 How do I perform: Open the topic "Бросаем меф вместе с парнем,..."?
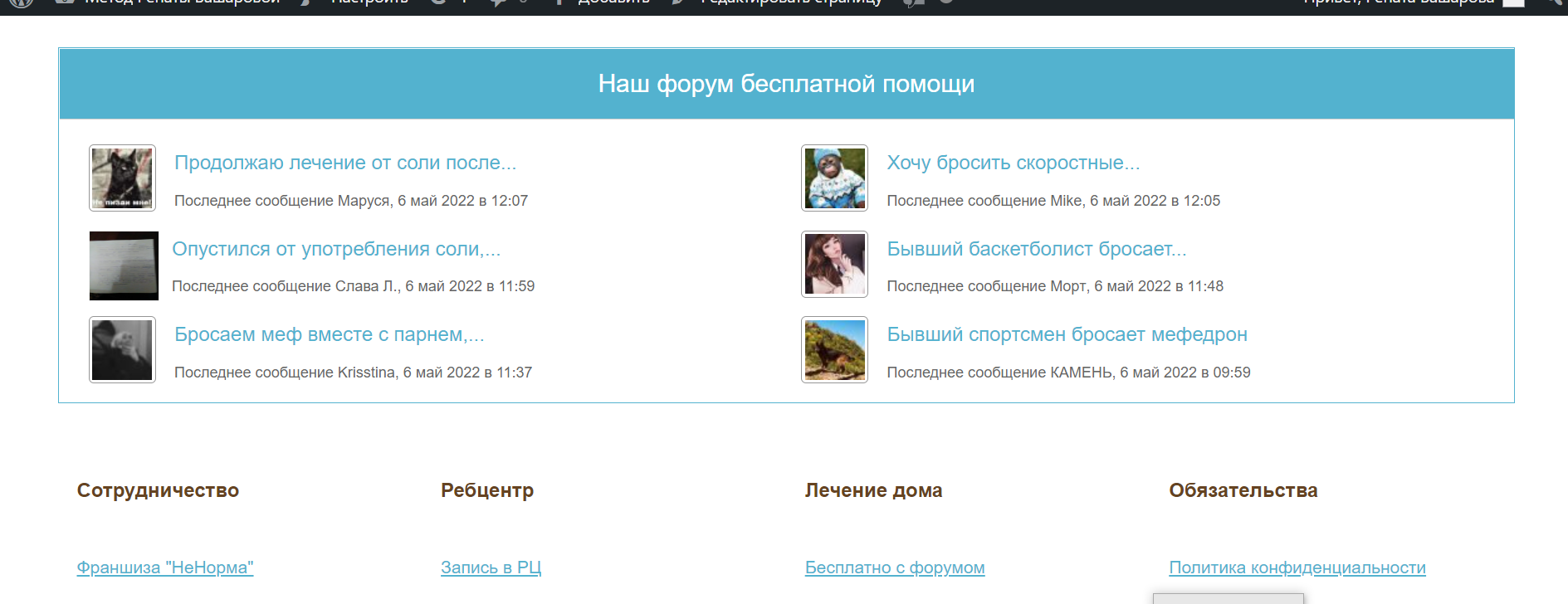(330, 334)
